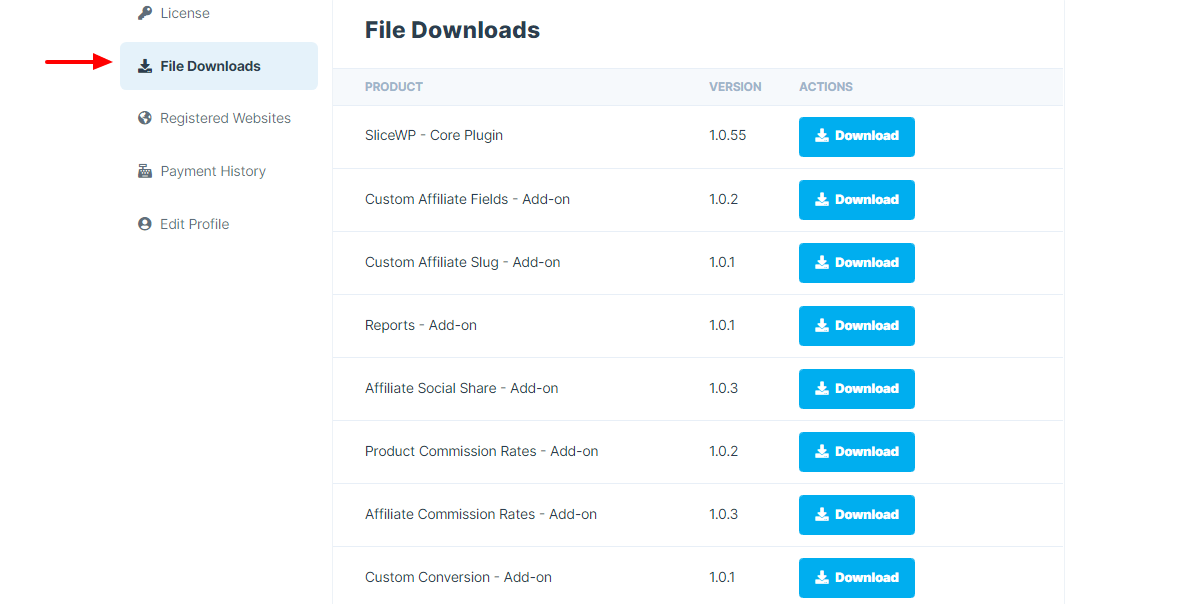
Task: Select the 'Custom Affiliate Fields - Add-on' text
Action: [x=467, y=199]
